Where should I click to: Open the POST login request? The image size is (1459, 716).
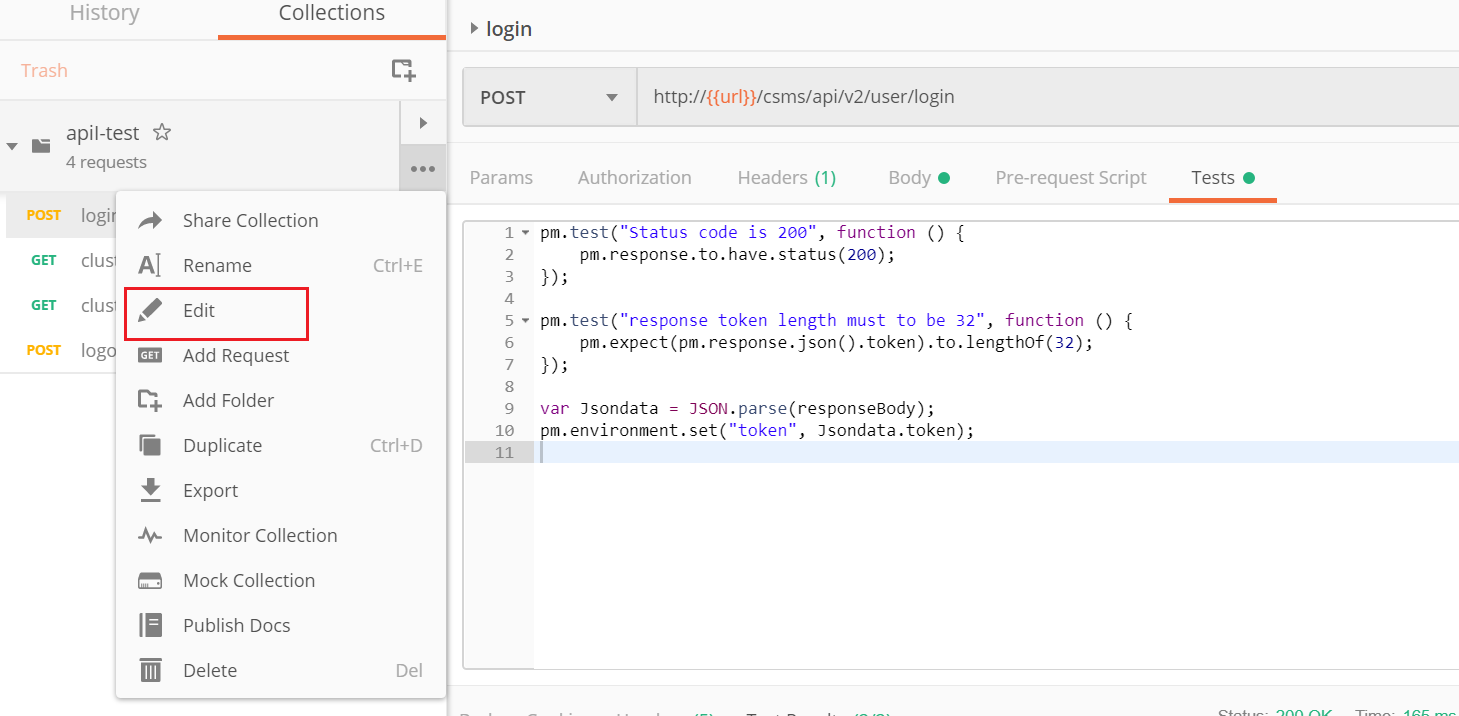(x=60, y=215)
